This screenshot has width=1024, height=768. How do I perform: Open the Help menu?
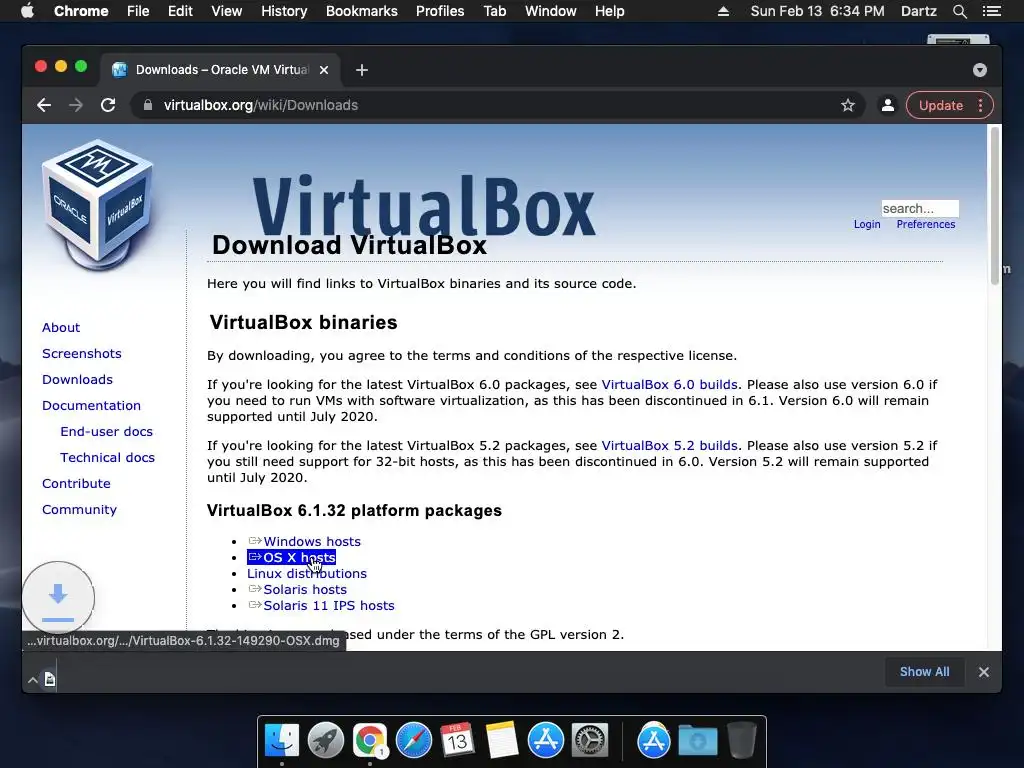[x=609, y=11]
